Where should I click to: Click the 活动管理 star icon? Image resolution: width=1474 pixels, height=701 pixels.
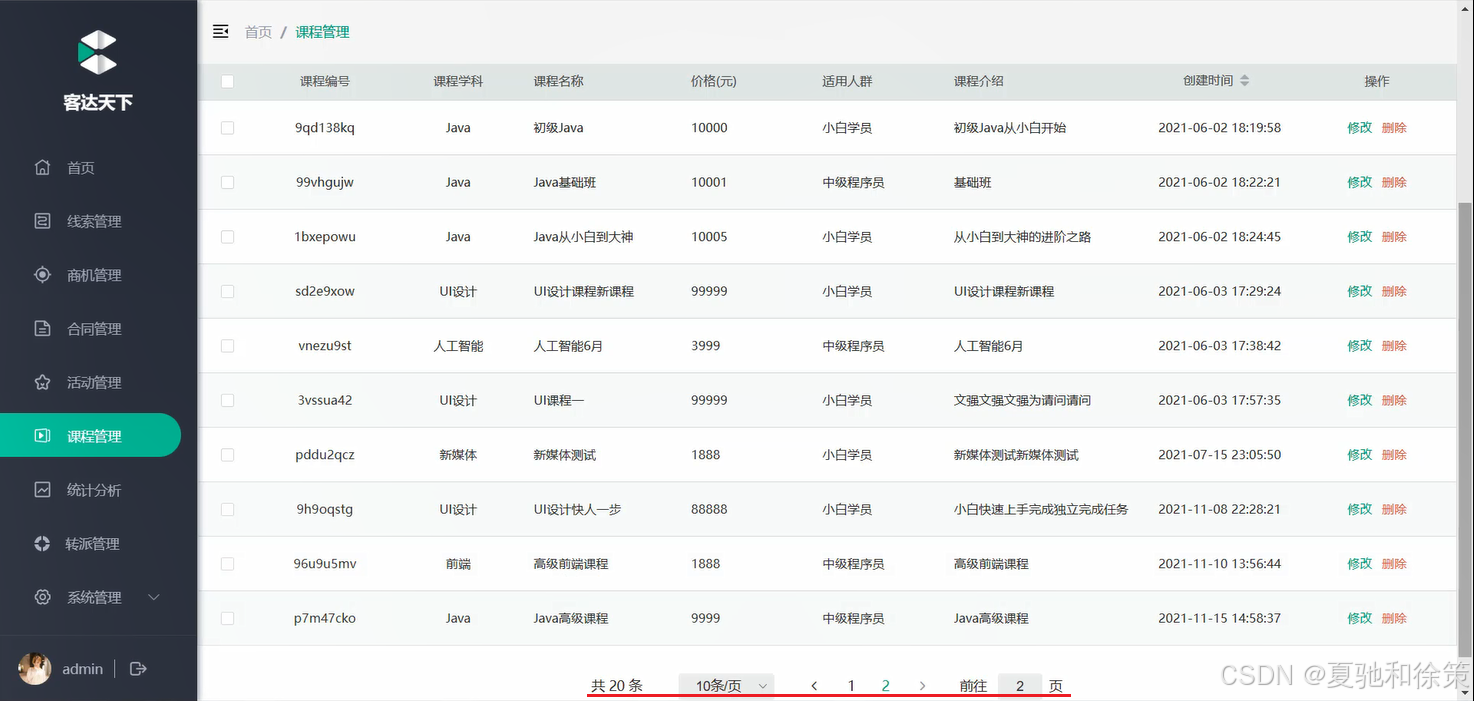point(42,382)
